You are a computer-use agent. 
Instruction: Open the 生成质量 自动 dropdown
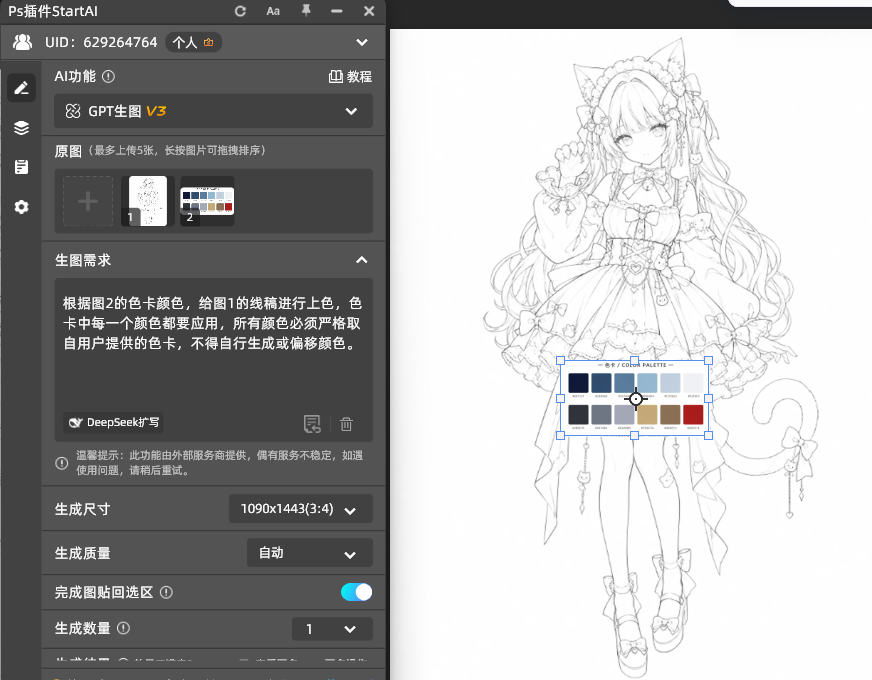click(310, 553)
